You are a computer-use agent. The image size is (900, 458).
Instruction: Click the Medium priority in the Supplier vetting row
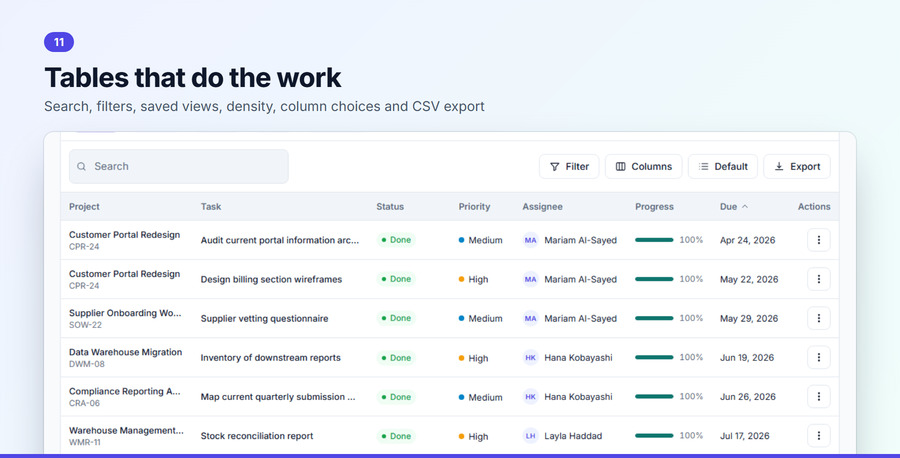coord(480,319)
